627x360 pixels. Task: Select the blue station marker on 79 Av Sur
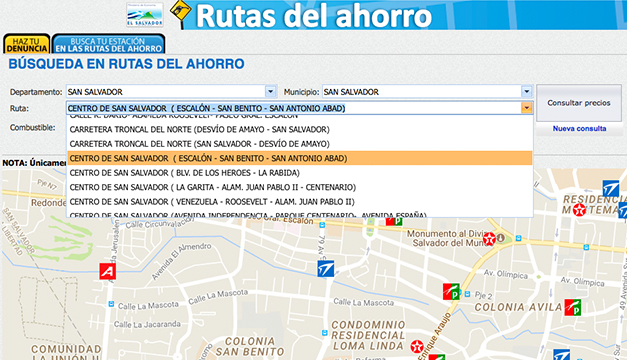click(325, 269)
